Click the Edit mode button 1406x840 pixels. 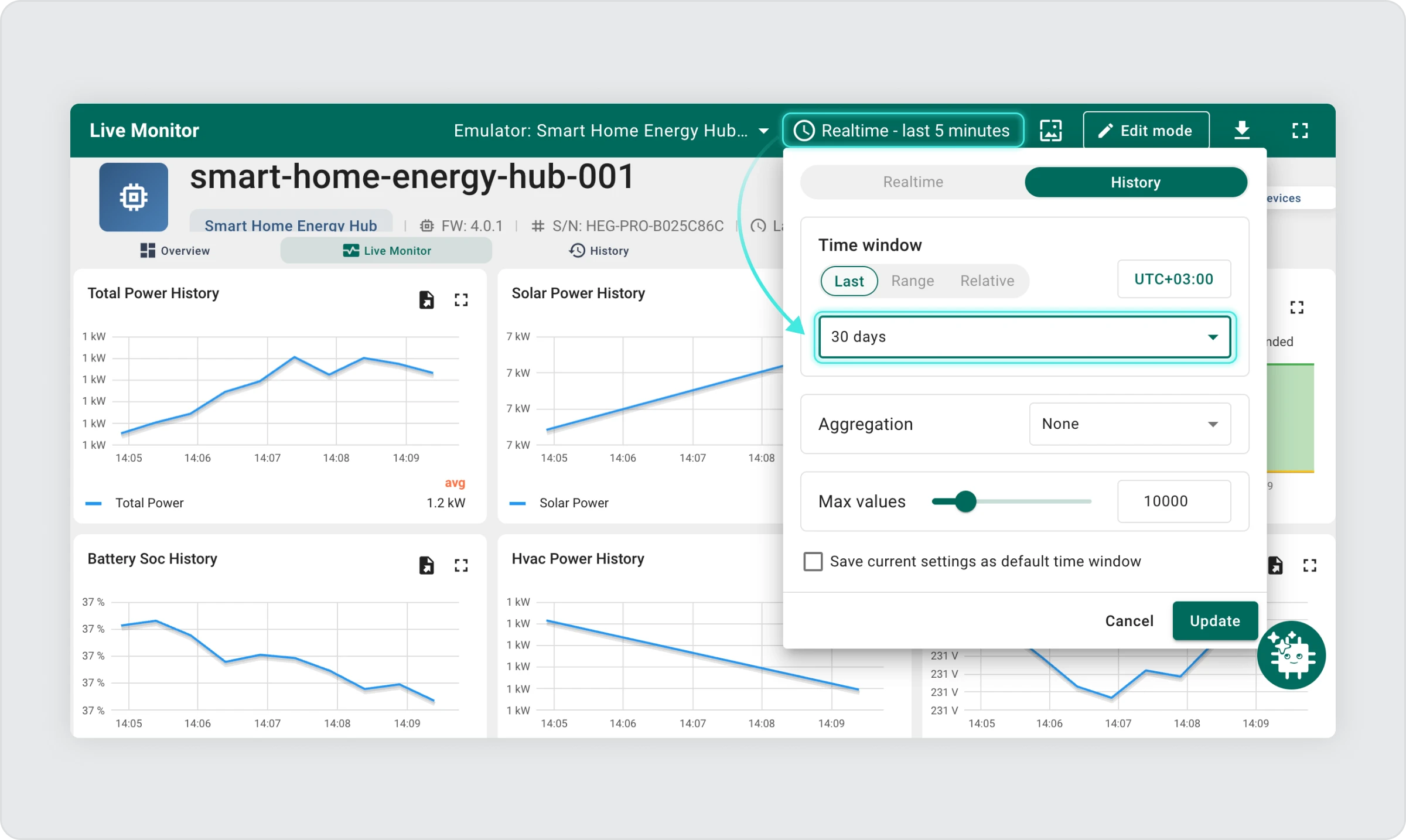[x=1145, y=130]
